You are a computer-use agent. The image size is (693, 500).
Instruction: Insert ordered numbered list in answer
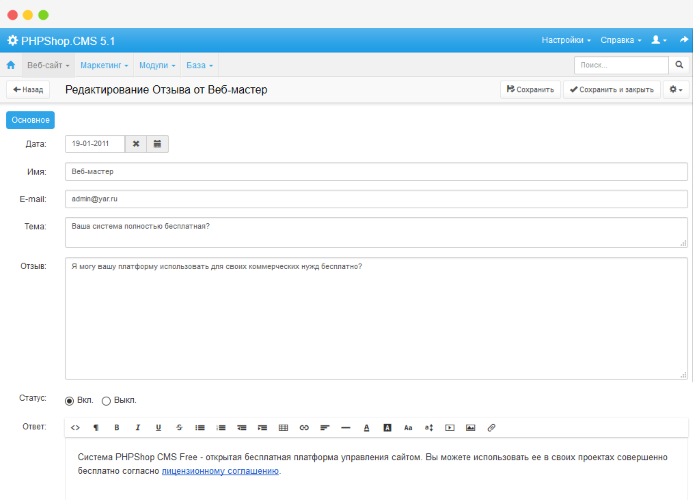click(221, 427)
